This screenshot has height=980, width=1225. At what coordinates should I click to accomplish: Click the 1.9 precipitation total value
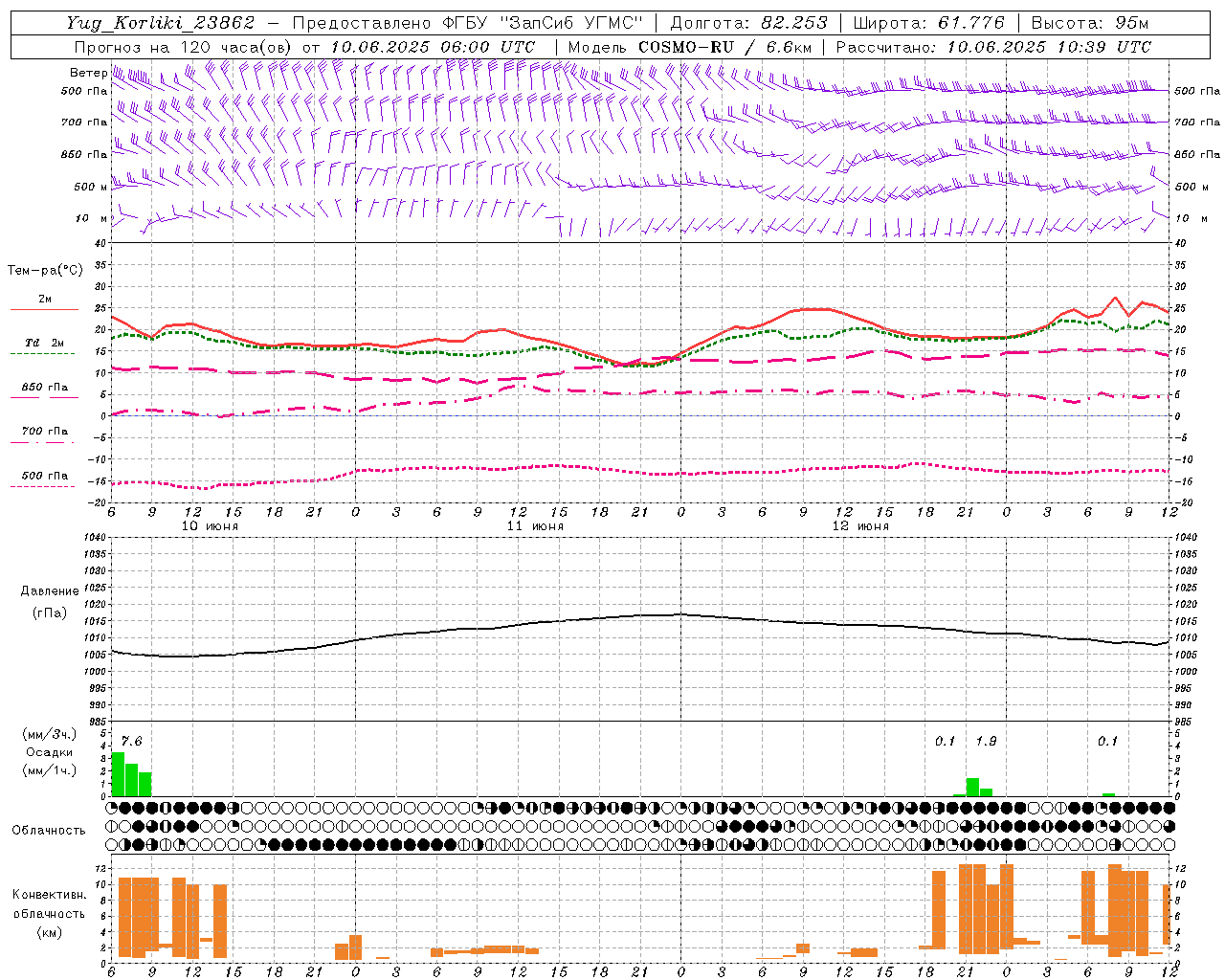[986, 742]
